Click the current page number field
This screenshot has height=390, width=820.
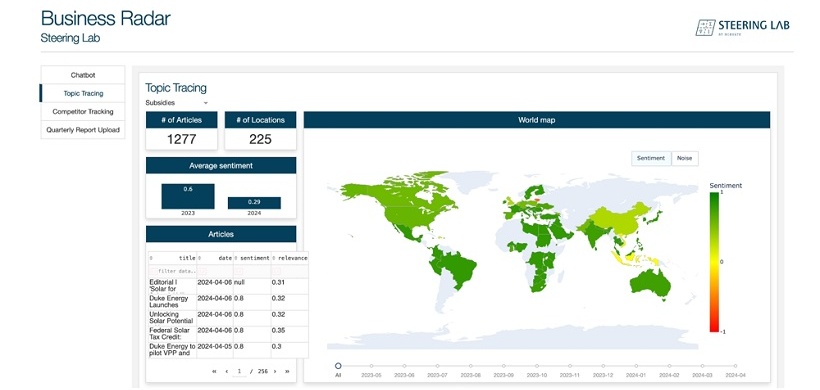pos(240,371)
